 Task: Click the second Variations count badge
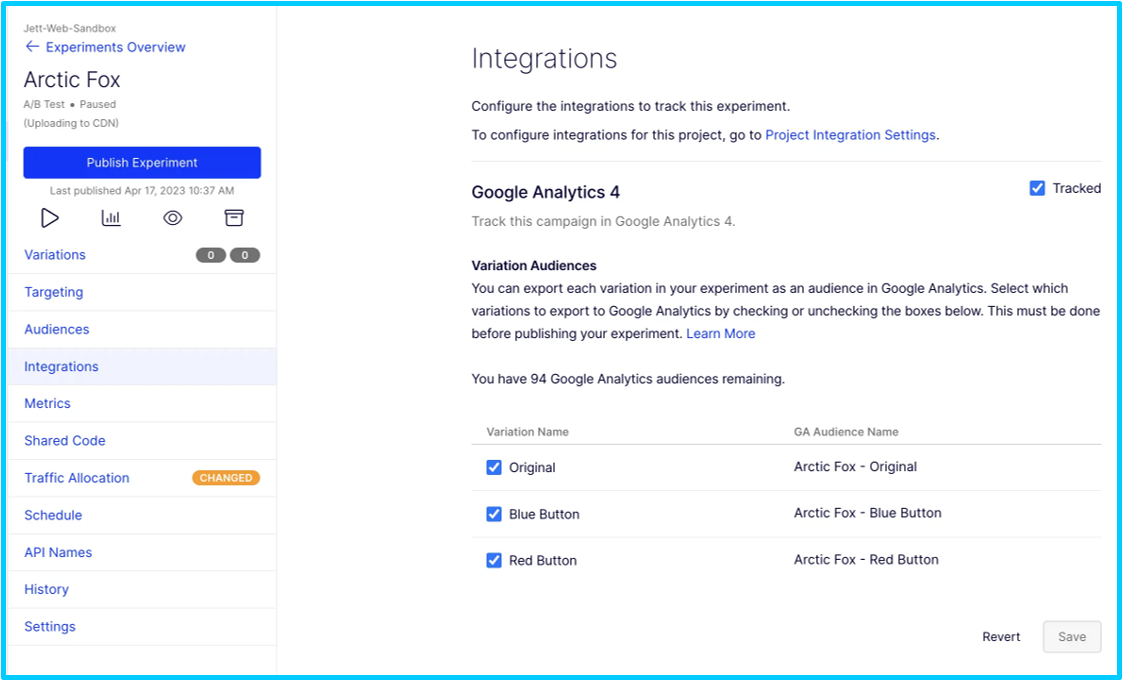(244, 255)
